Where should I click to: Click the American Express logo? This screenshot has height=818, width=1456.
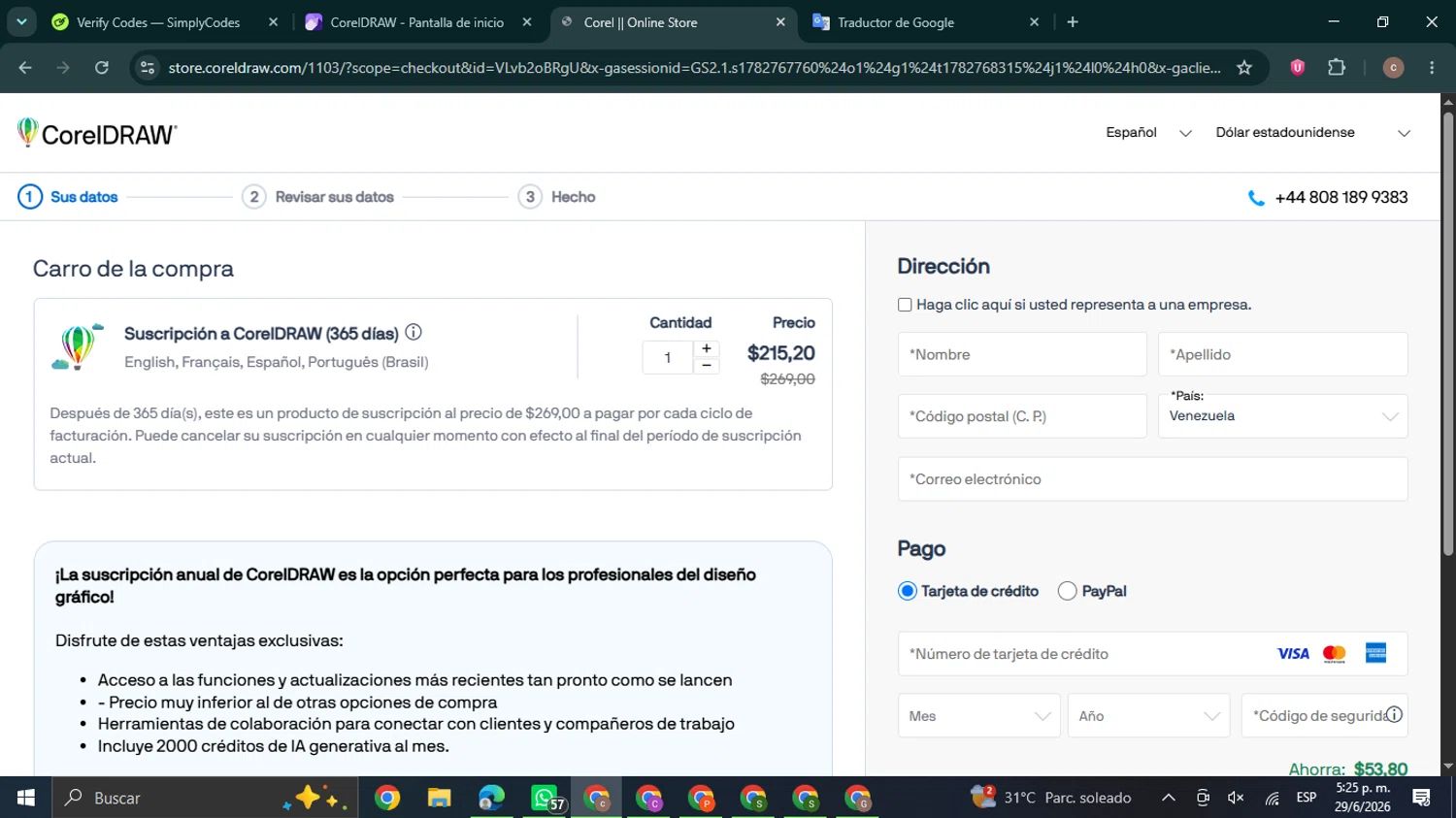1376,653
